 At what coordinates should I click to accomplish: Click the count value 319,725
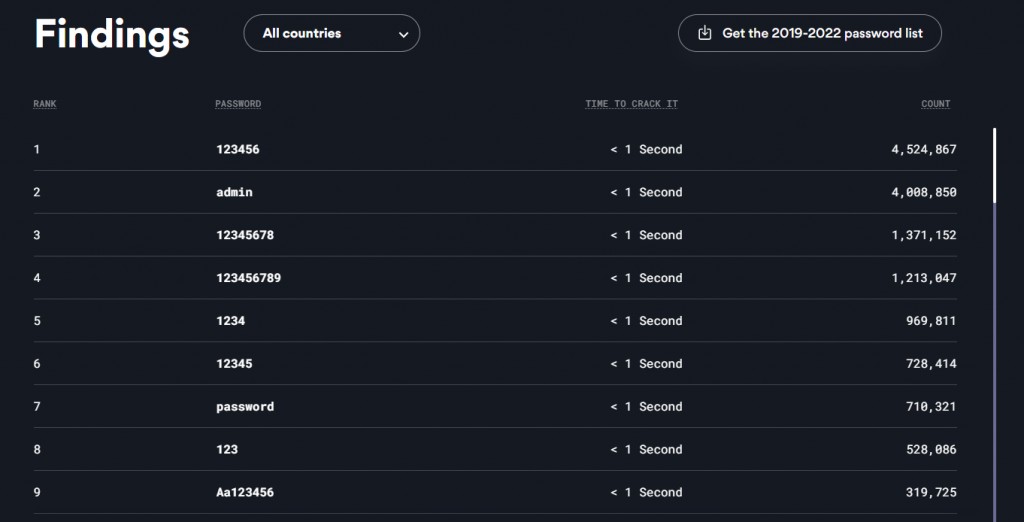point(930,493)
